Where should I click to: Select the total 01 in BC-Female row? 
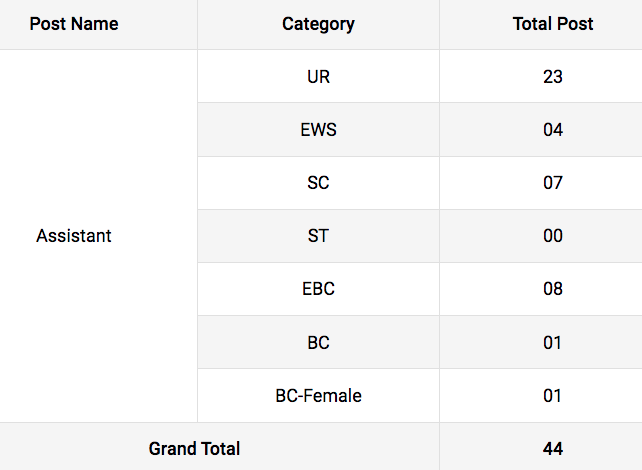[x=553, y=396]
